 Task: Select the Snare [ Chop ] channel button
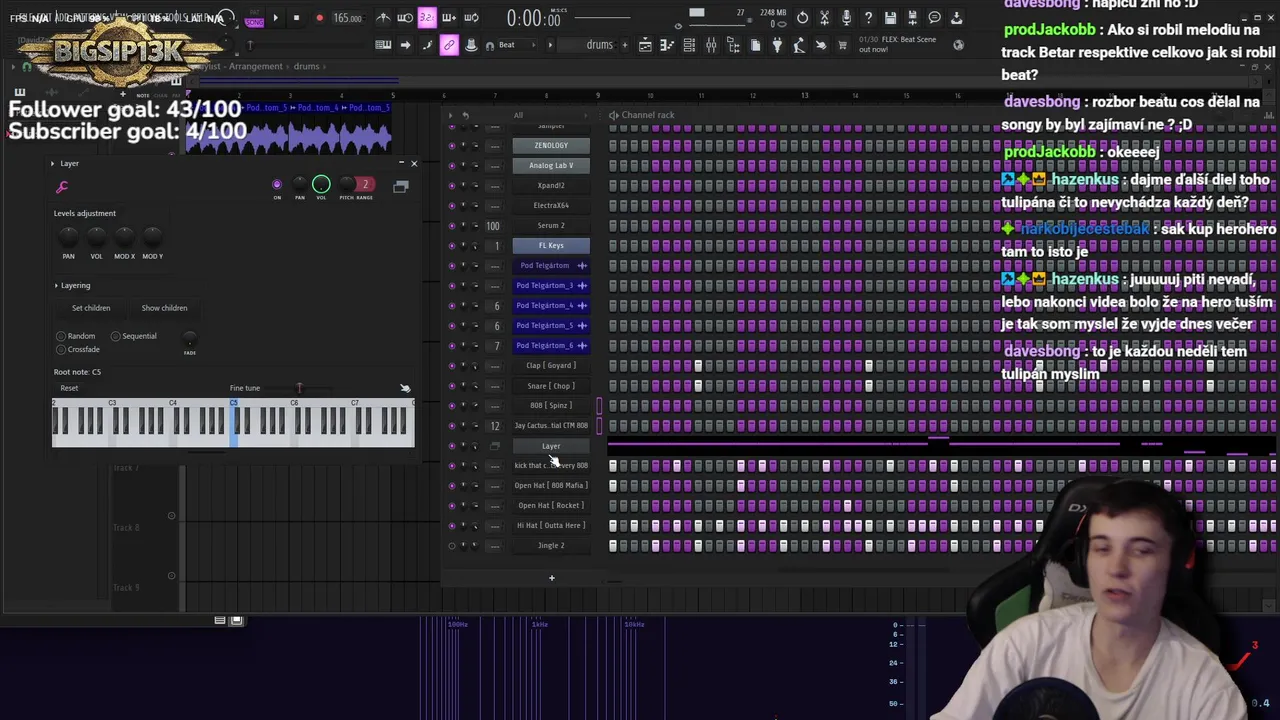(x=551, y=385)
